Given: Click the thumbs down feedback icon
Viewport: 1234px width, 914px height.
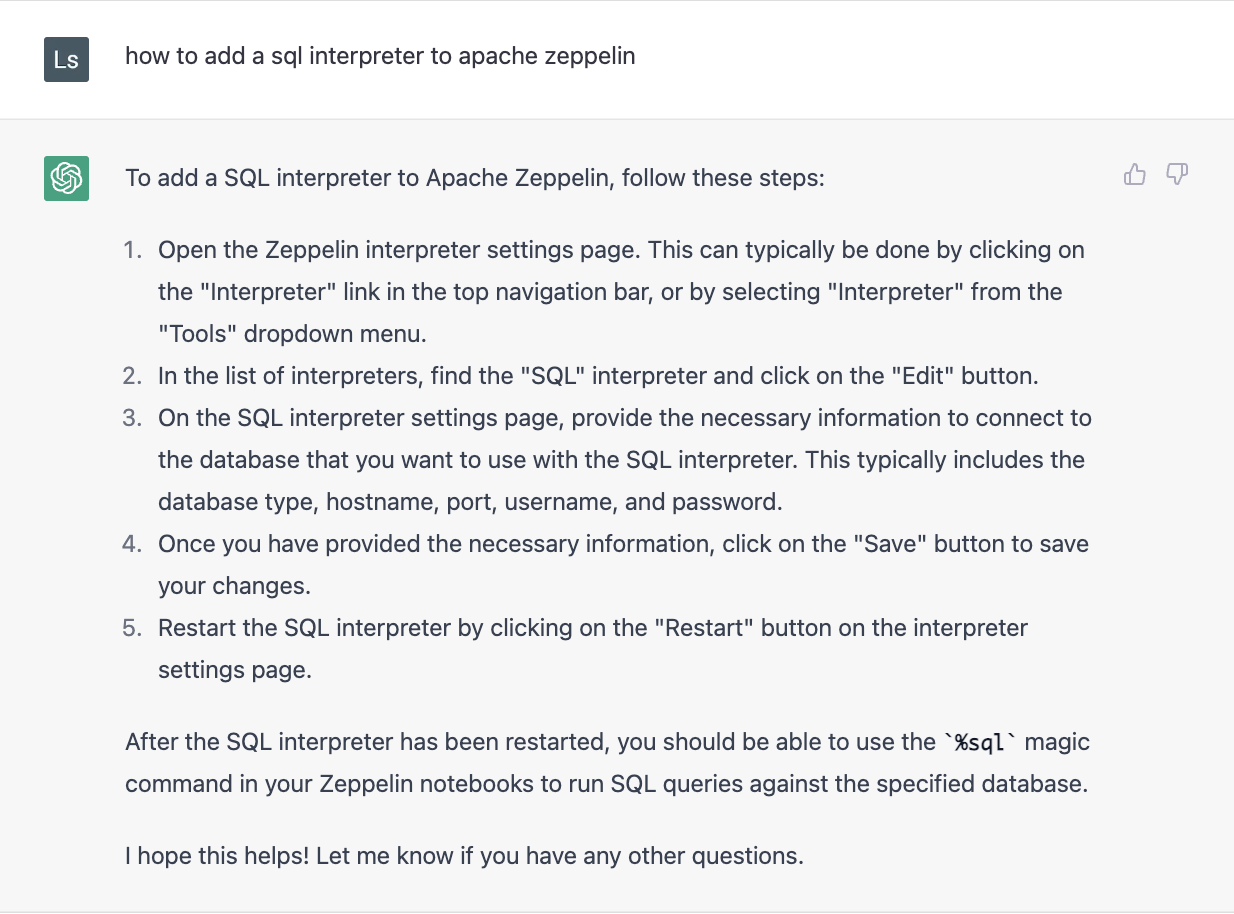Looking at the screenshot, I should click(x=1177, y=175).
